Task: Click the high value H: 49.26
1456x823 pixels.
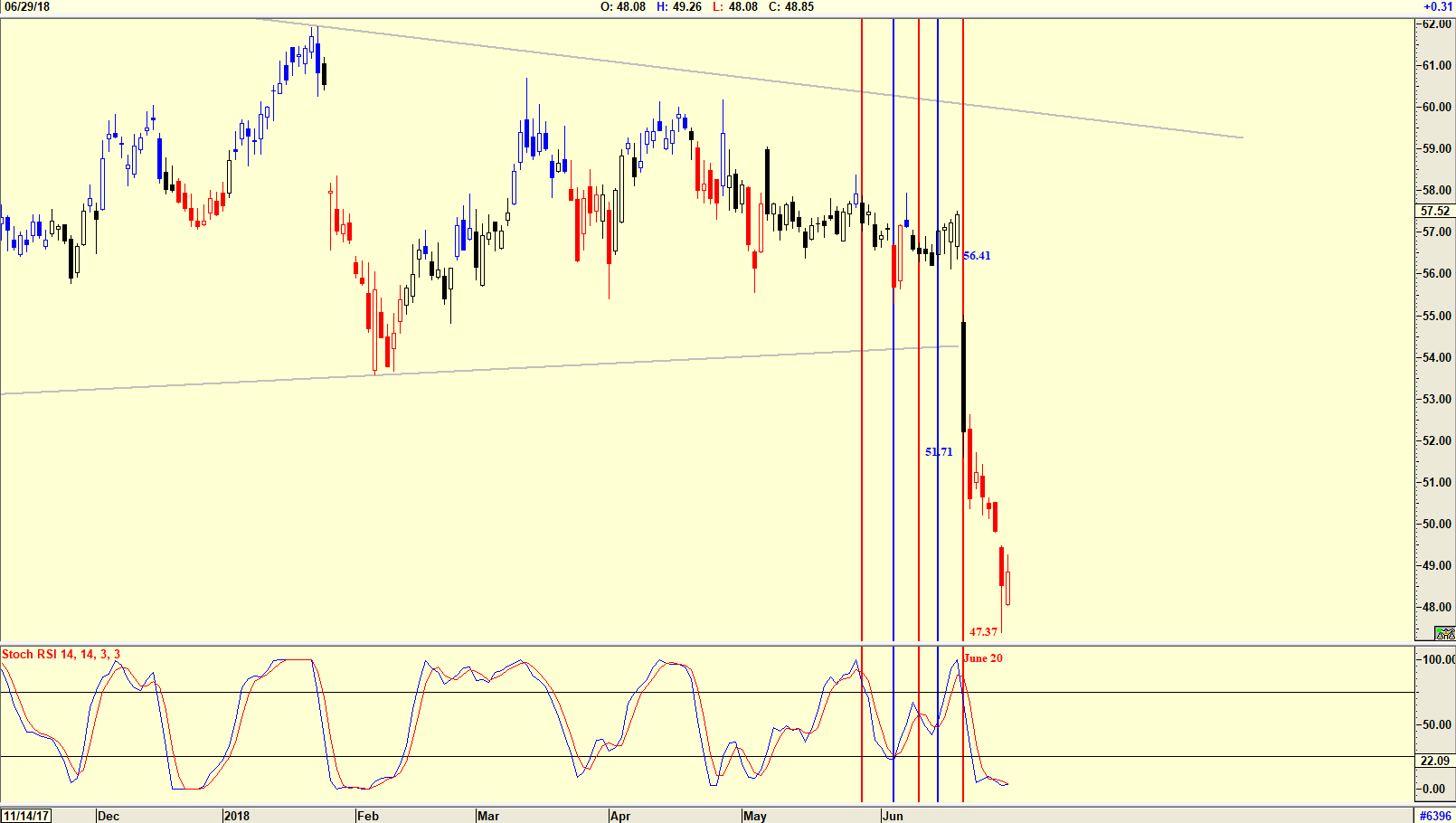Action: click(679, 6)
